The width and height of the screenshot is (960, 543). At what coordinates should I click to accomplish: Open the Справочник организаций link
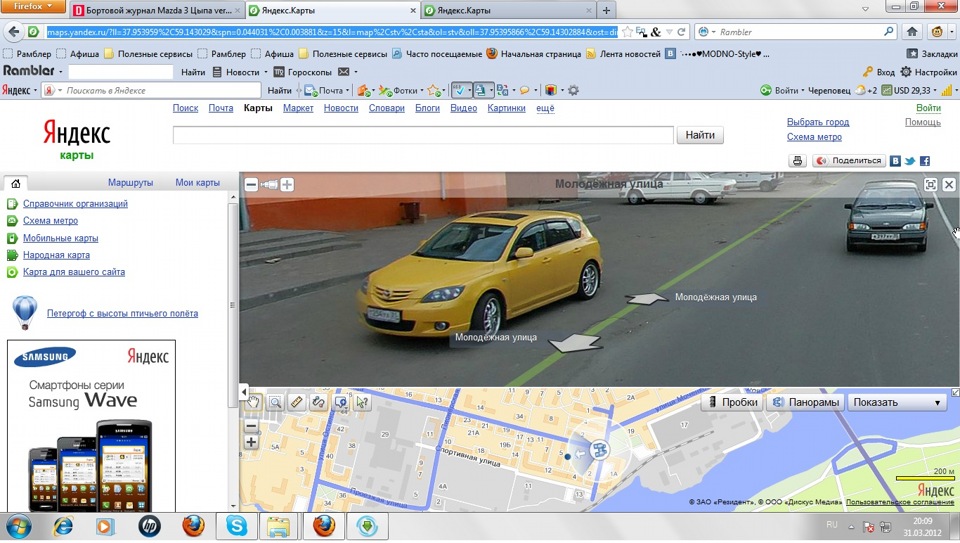pos(75,204)
